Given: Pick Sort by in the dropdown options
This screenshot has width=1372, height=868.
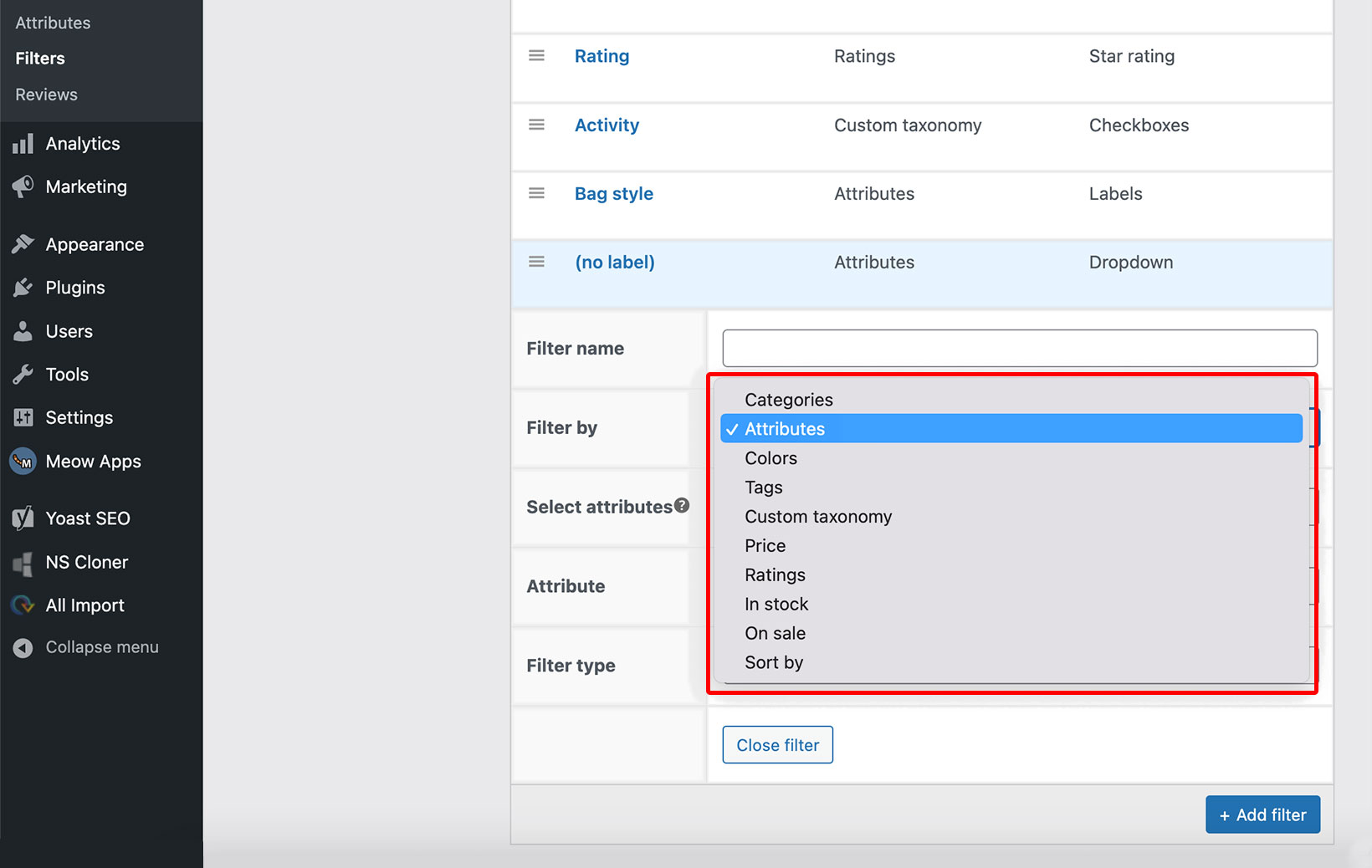Looking at the screenshot, I should (773, 661).
